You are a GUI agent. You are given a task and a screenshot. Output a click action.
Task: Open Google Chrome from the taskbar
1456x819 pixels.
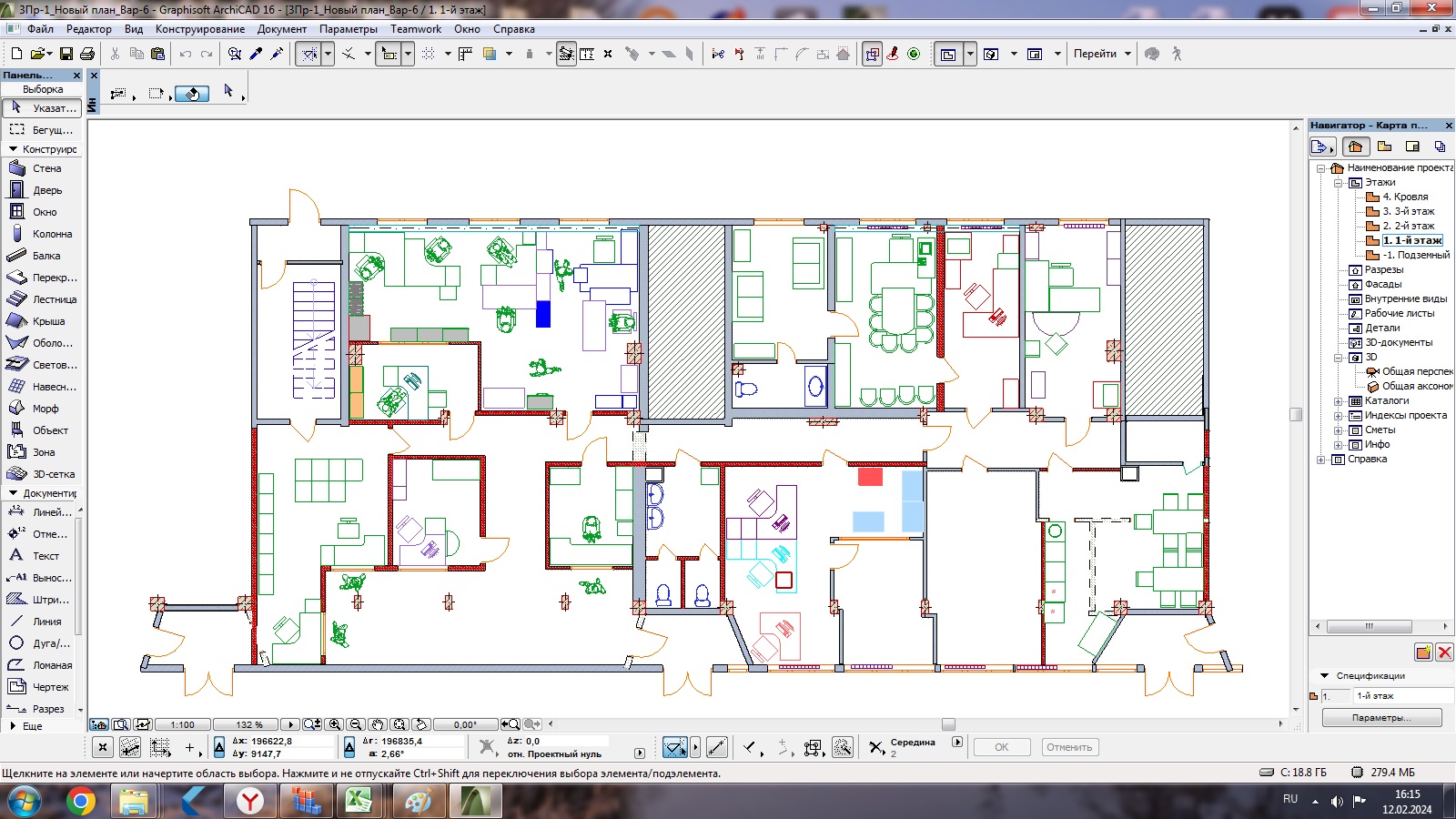pos(81,801)
